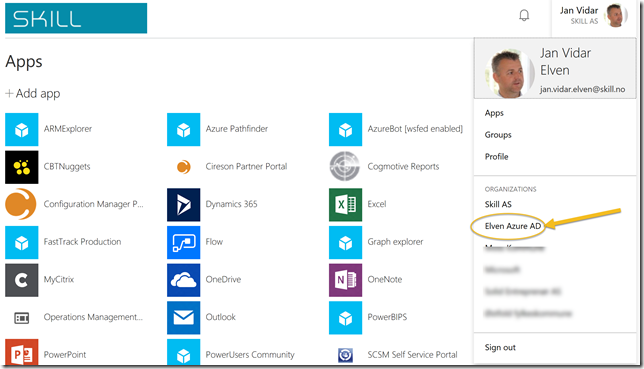Open the Excel app icon
644x369 pixels.
pos(345,205)
